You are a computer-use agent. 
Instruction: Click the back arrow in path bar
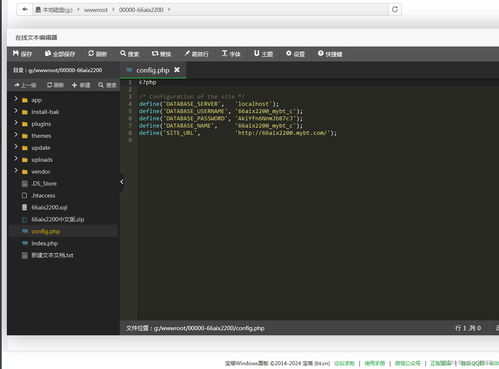pyautogui.click(x=25, y=9)
